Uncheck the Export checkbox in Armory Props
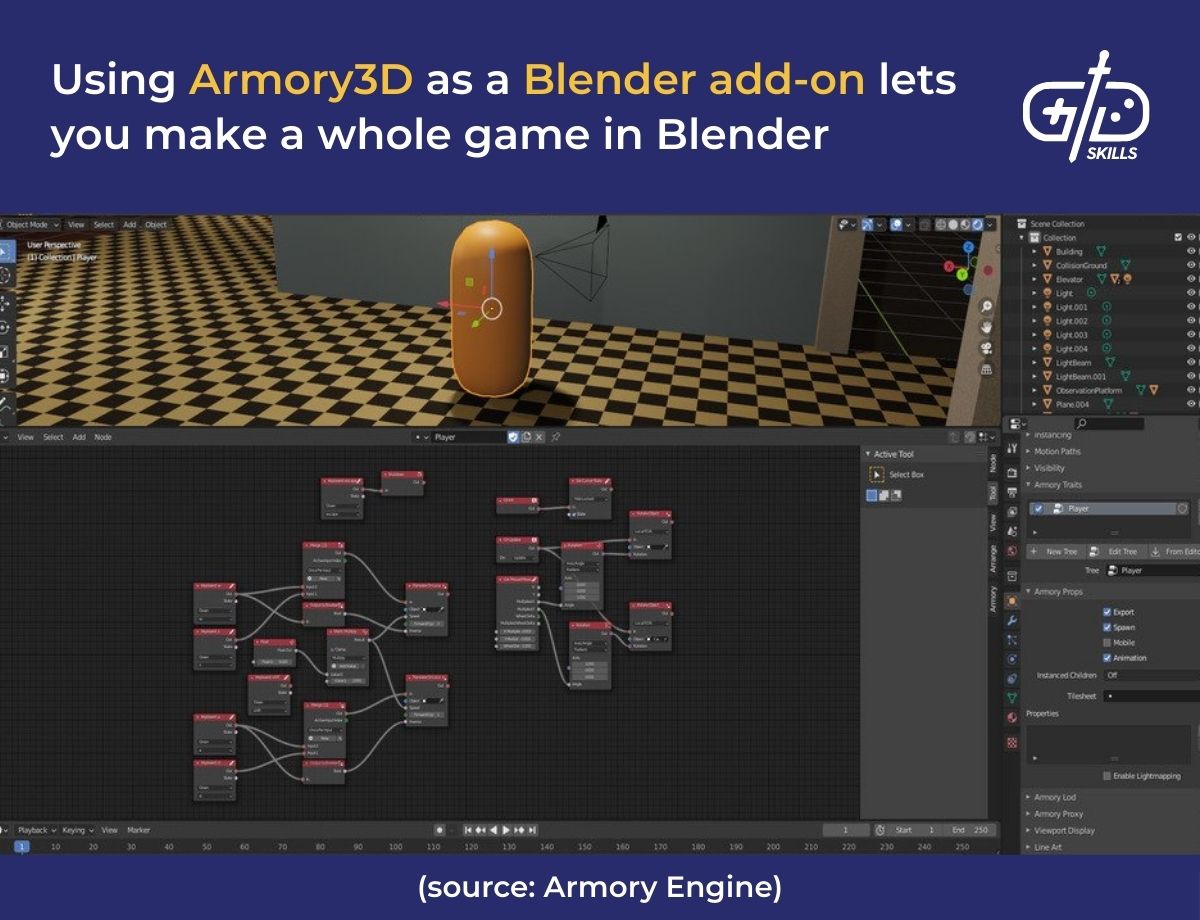1200x920 pixels. (1106, 612)
